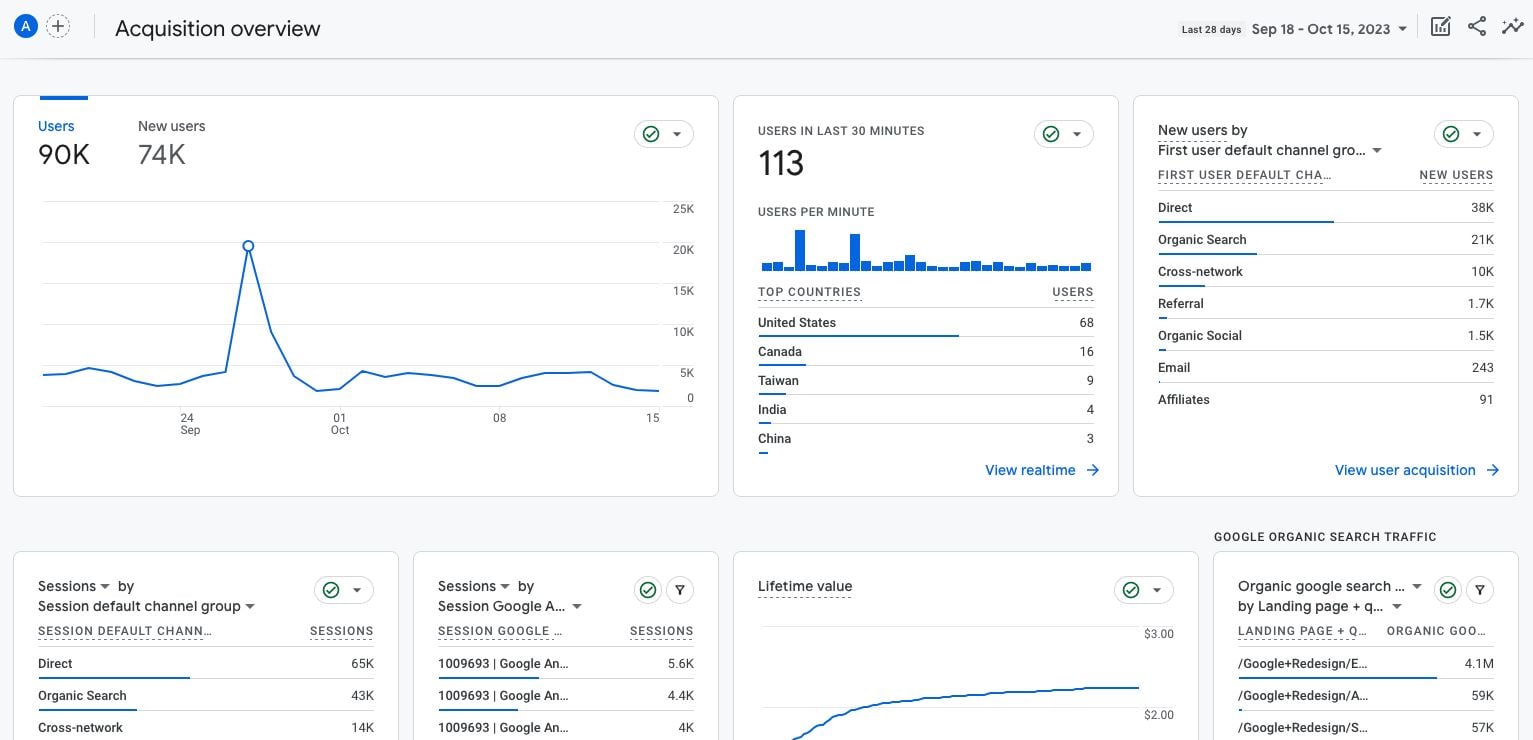Click the filter icon on Organic google search card
The height and width of the screenshot is (740, 1533).
1480,590
